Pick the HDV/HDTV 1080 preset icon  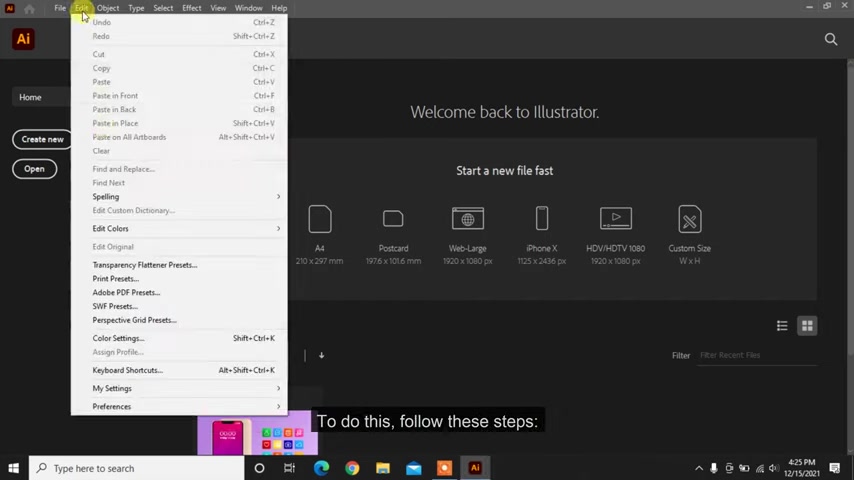pos(615,218)
